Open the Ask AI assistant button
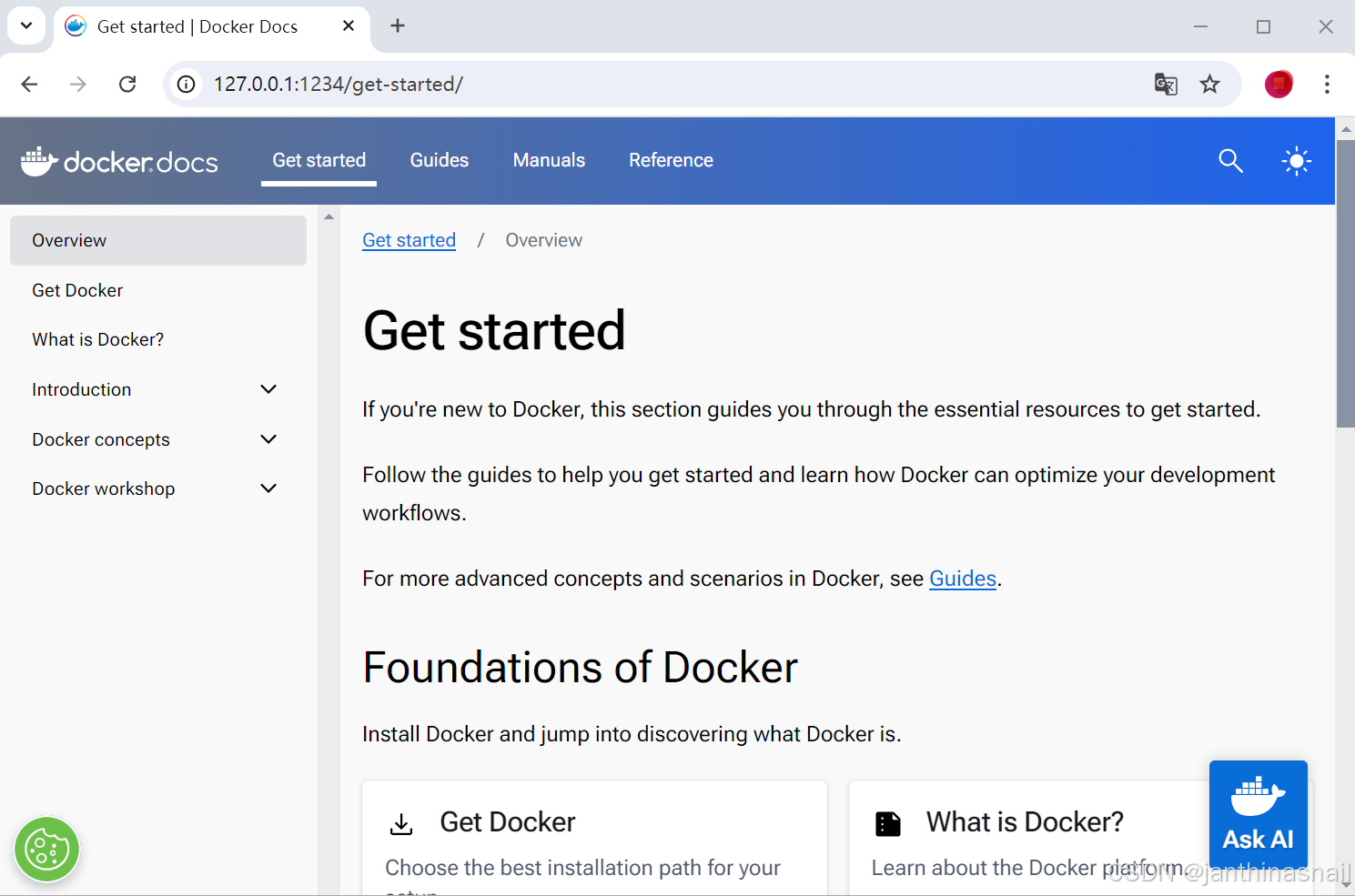The image size is (1355, 896). [x=1258, y=813]
